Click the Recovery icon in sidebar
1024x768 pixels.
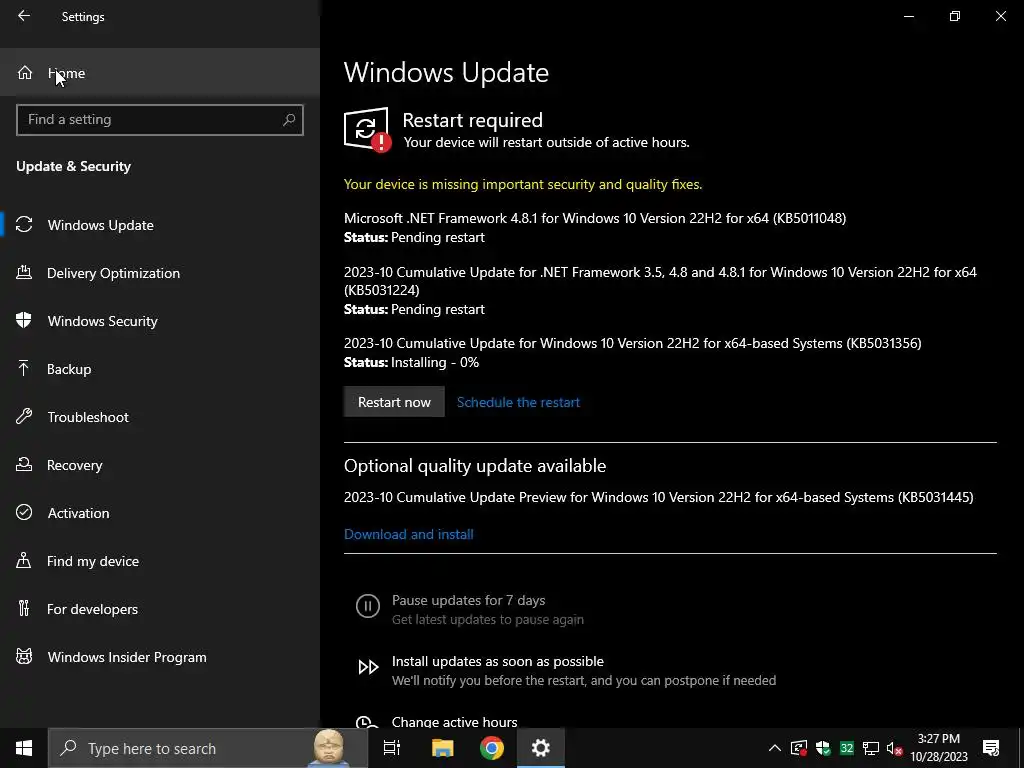click(24, 464)
